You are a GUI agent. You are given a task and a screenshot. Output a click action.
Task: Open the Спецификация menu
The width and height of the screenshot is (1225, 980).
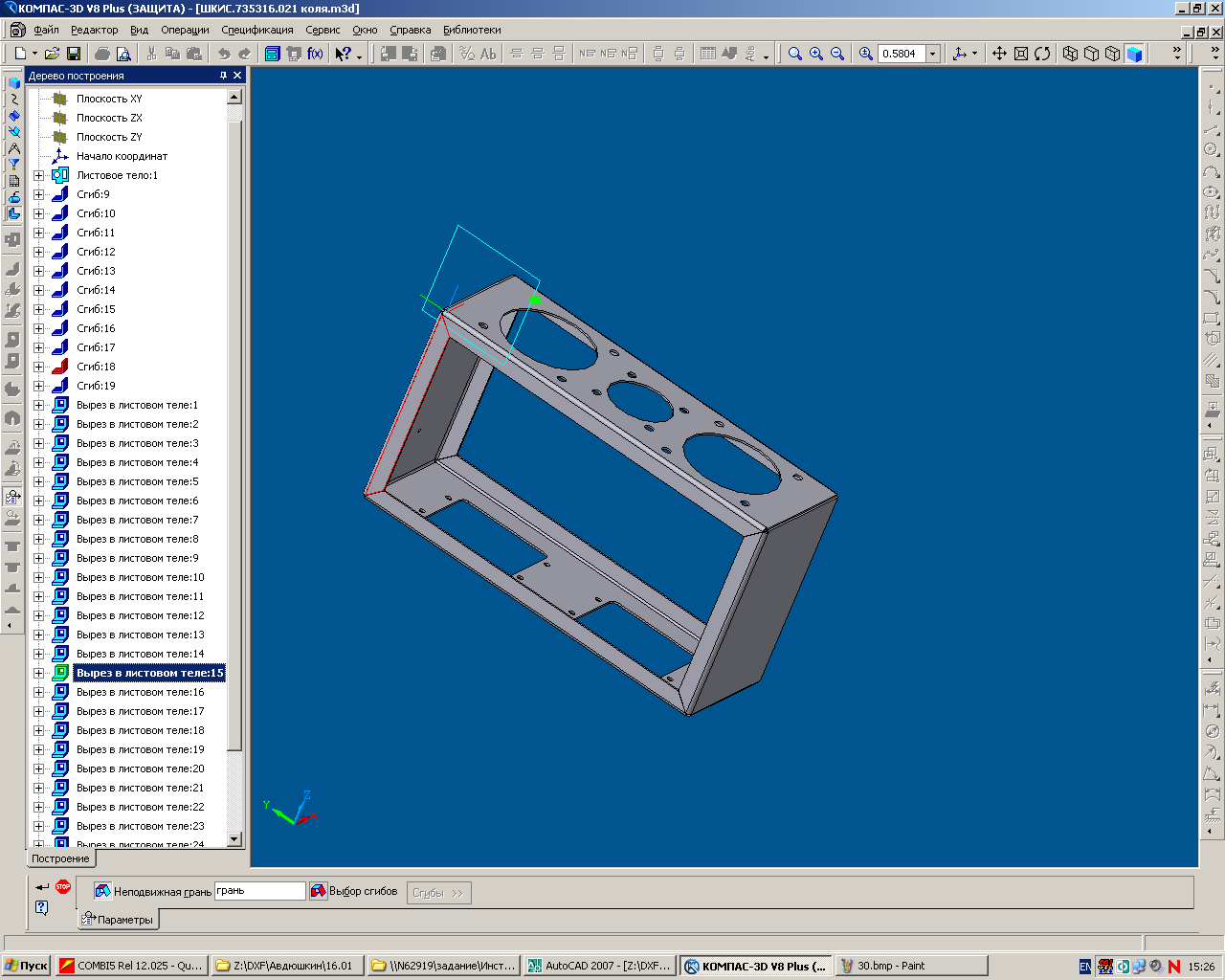click(257, 30)
